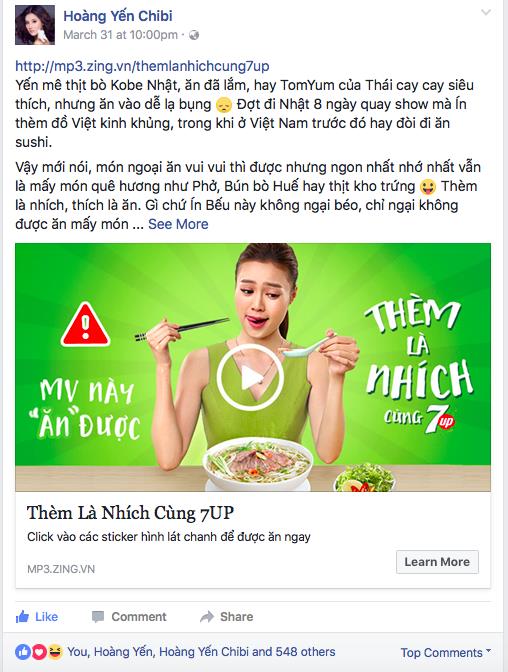508x672 pixels.
Task: Open the post options chevron menu
Action: pyautogui.click(x=486, y=12)
